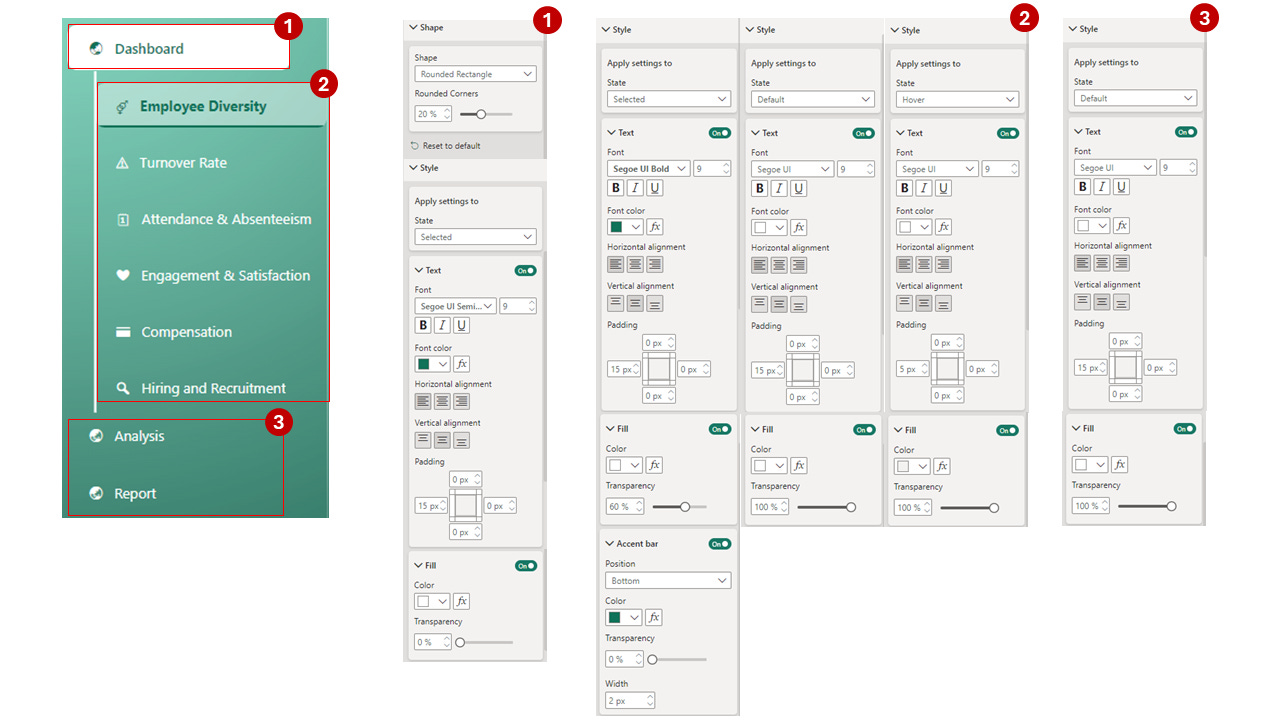Image resolution: width=1280 pixels, height=720 pixels.
Task: Toggle Fill switch above the 60% transparency
Action: (x=720, y=429)
